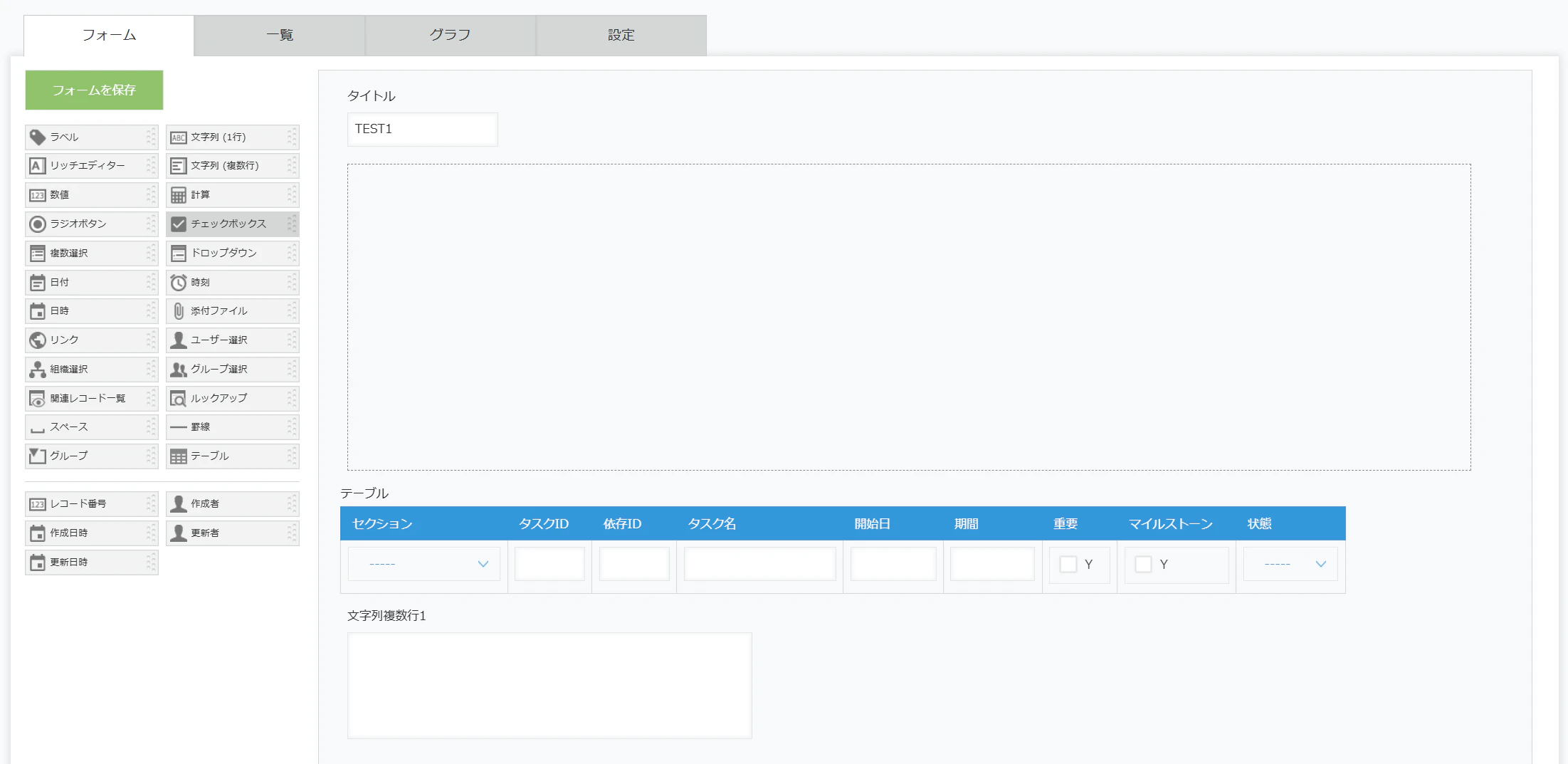
Task: Pick the ルックアップ magnifier icon
Action: click(179, 399)
